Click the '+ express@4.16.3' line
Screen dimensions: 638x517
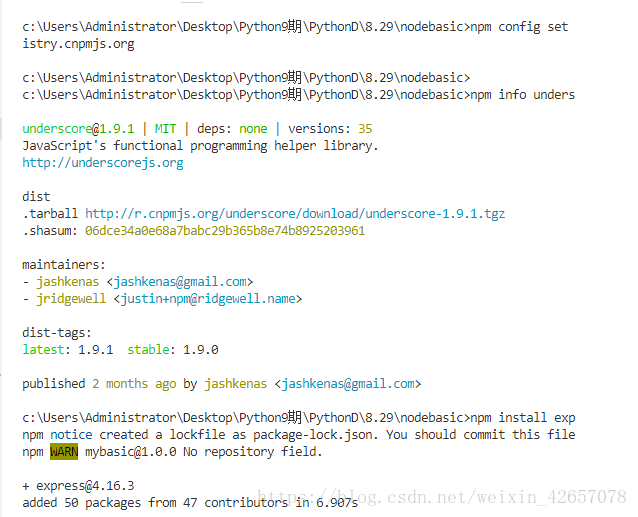click(78, 486)
